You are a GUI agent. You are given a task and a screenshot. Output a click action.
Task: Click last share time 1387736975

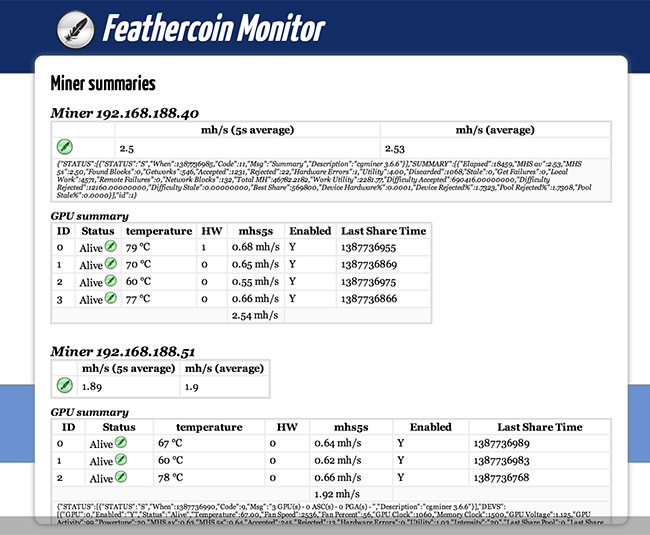[369, 282]
